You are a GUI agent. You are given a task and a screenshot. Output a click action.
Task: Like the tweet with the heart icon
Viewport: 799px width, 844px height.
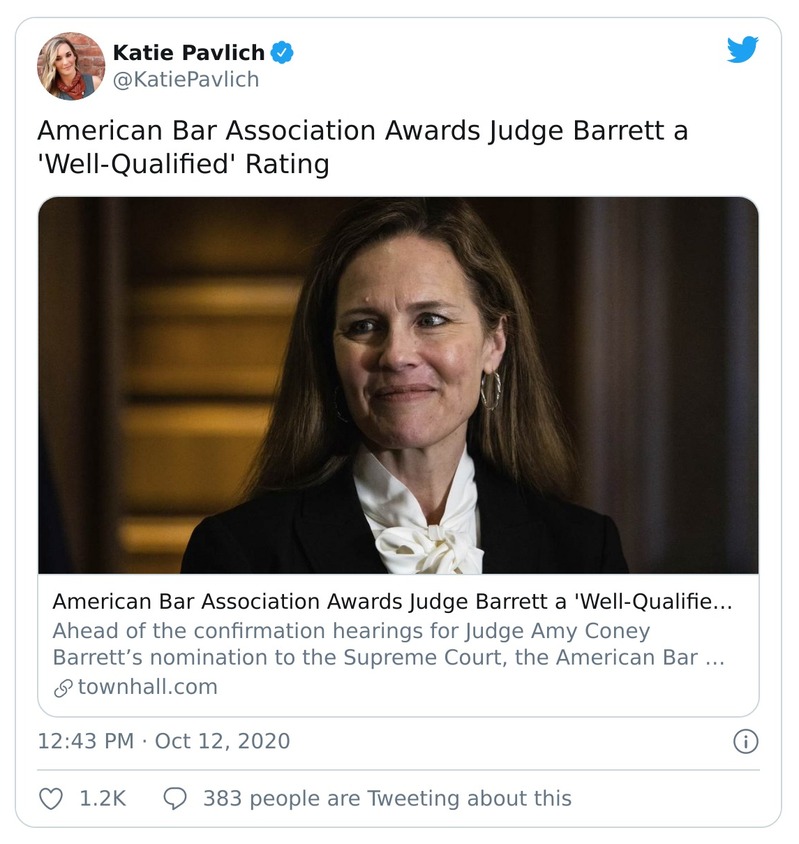[x=51, y=798]
